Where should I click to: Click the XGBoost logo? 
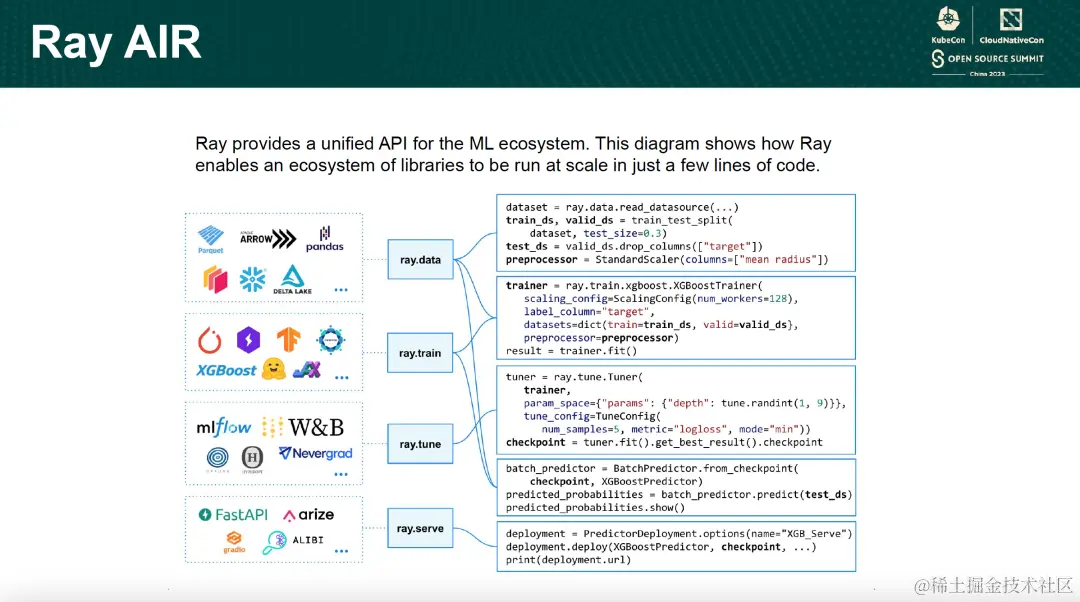(x=226, y=371)
